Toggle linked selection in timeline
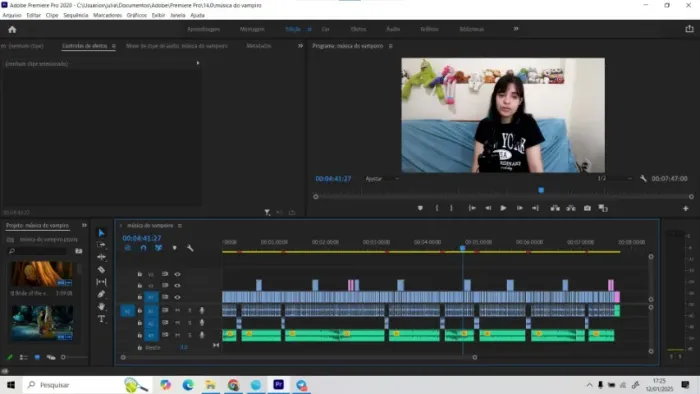The image size is (700, 394). (x=158, y=248)
